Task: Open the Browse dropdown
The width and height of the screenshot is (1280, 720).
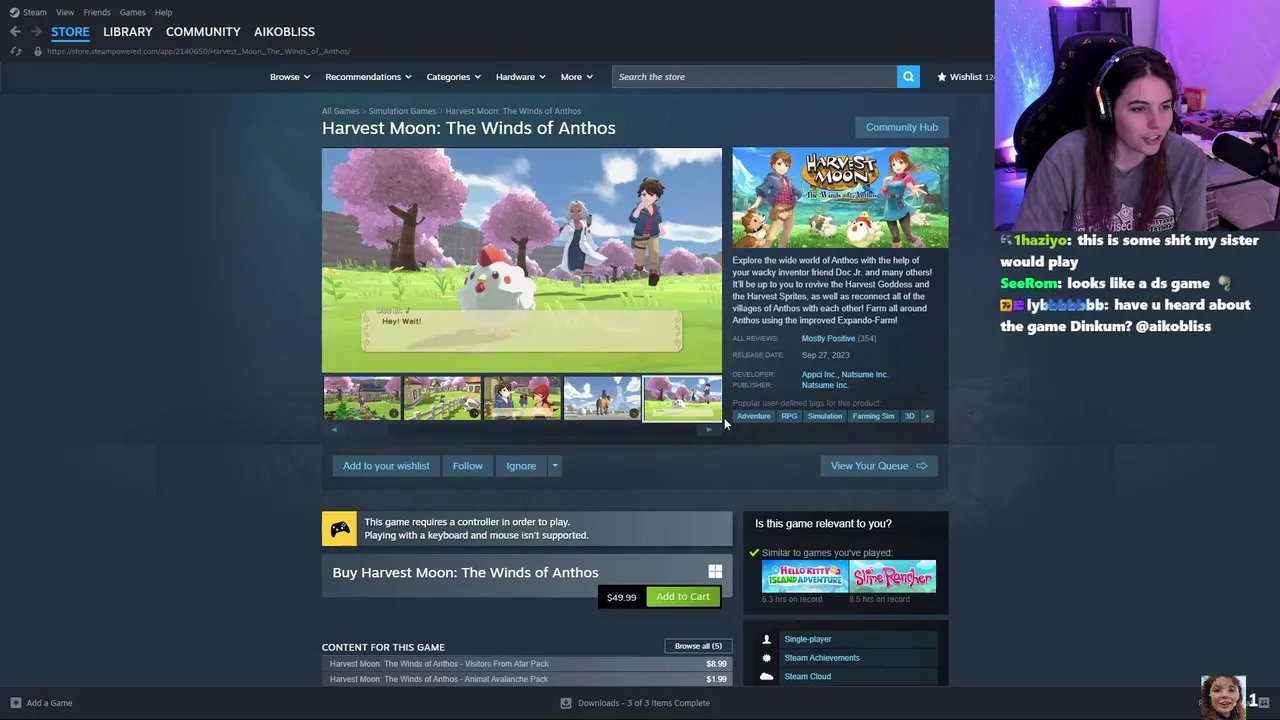Action: 290,77
